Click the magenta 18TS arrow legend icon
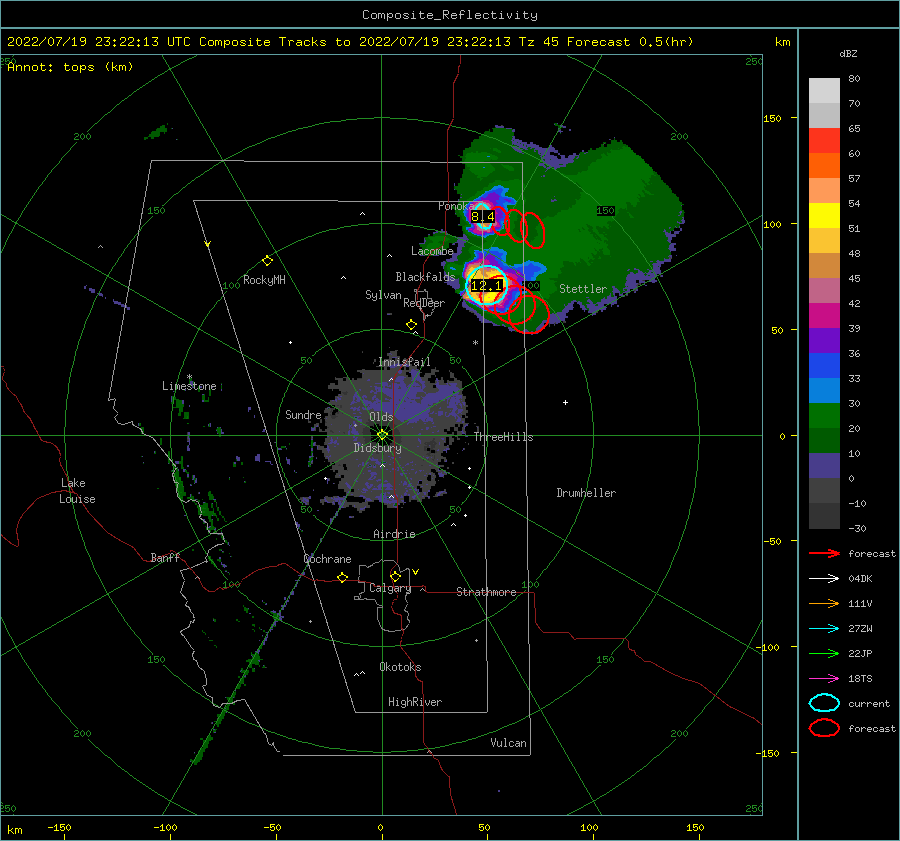This screenshot has width=900, height=841. (824, 679)
